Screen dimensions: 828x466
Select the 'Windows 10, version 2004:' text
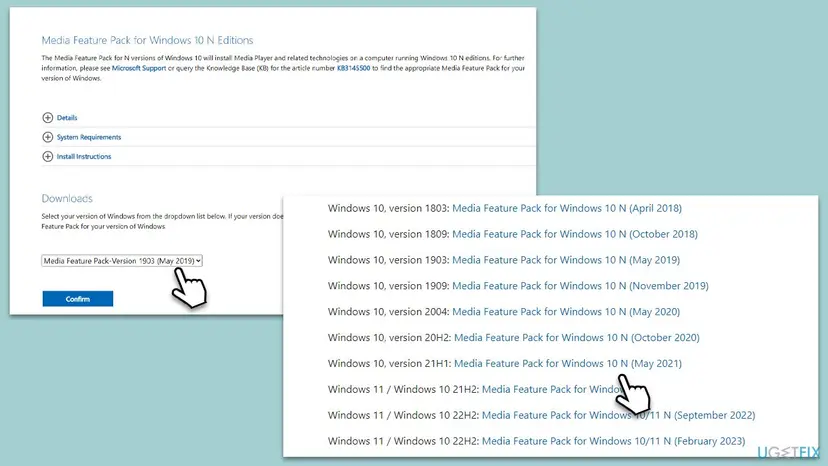coord(389,312)
